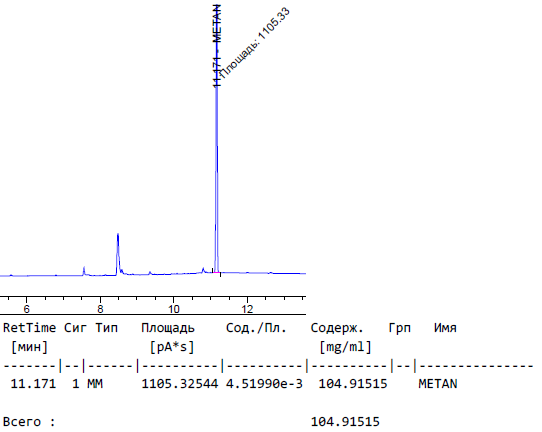Select the Площадь column header

[168, 328]
